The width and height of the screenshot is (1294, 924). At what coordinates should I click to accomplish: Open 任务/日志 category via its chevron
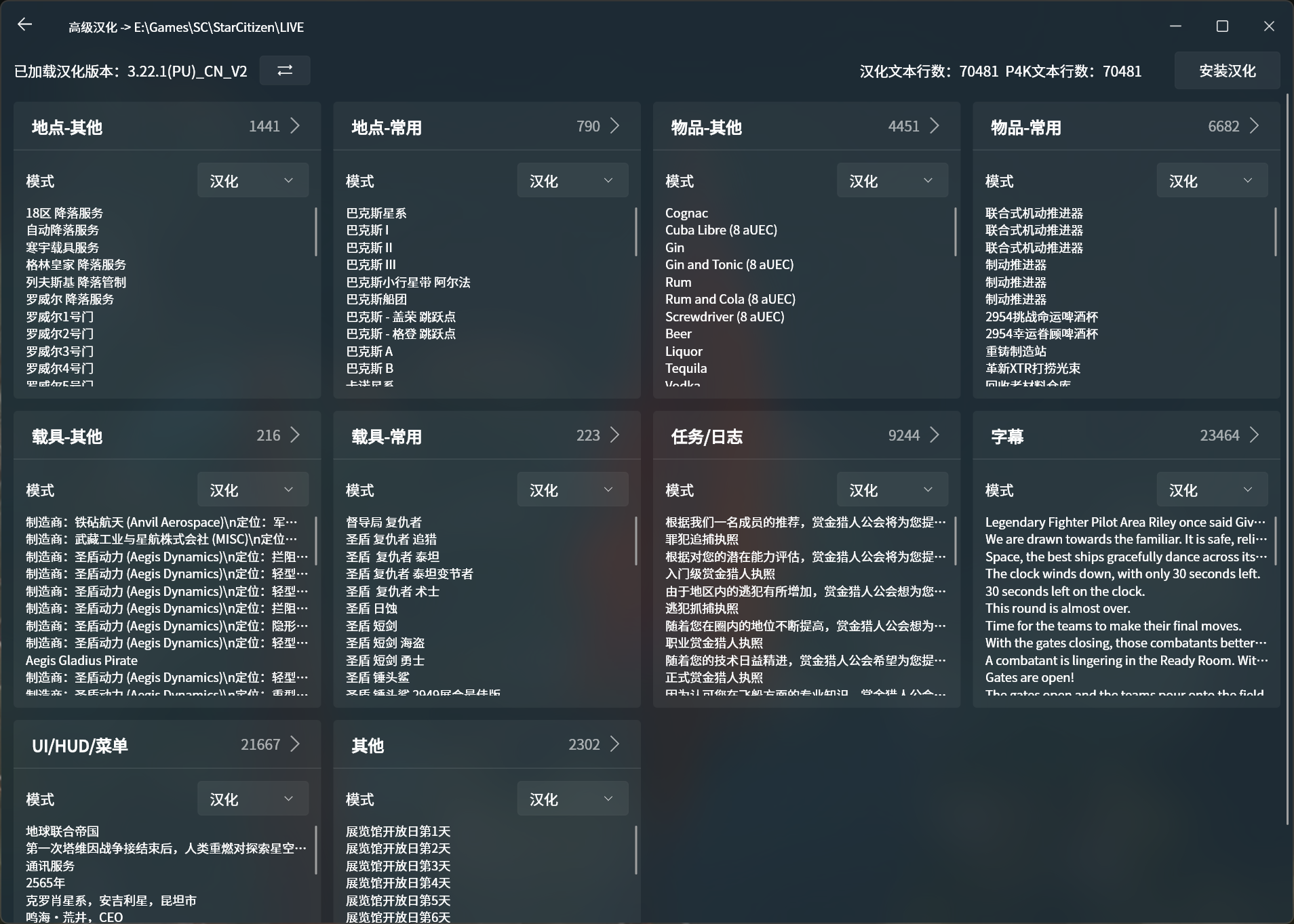935,435
